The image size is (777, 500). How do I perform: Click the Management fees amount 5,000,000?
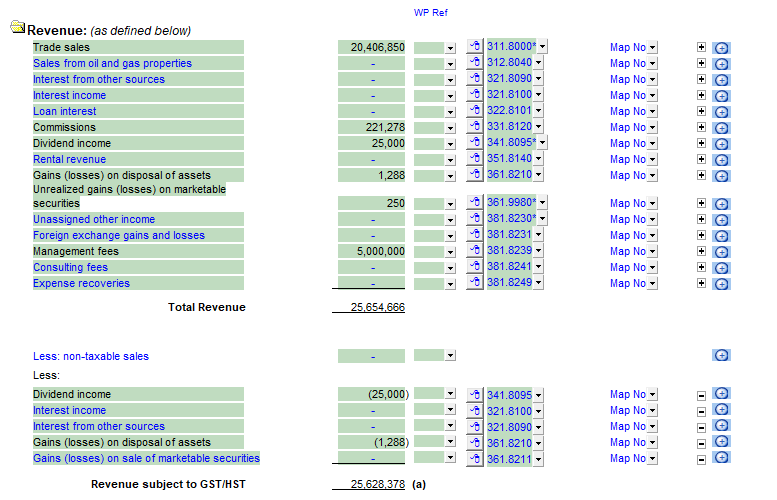[381, 252]
